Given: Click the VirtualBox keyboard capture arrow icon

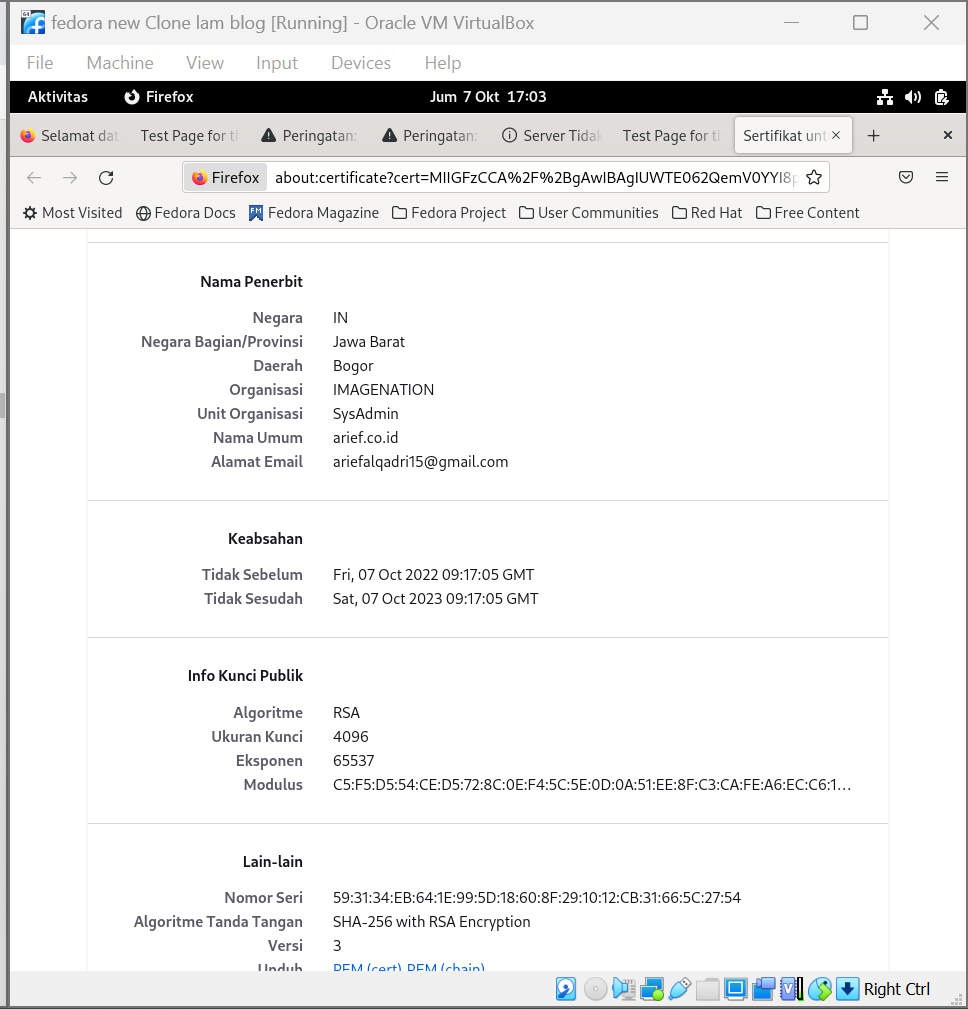Looking at the screenshot, I should (x=848, y=988).
